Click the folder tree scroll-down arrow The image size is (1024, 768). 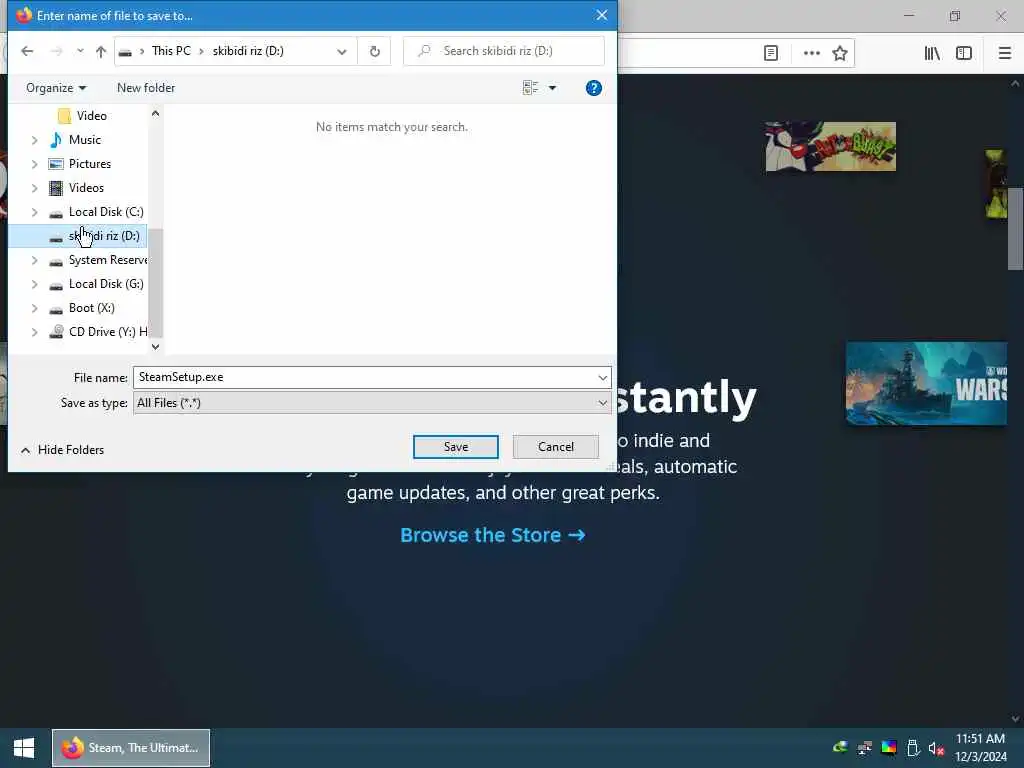point(155,347)
